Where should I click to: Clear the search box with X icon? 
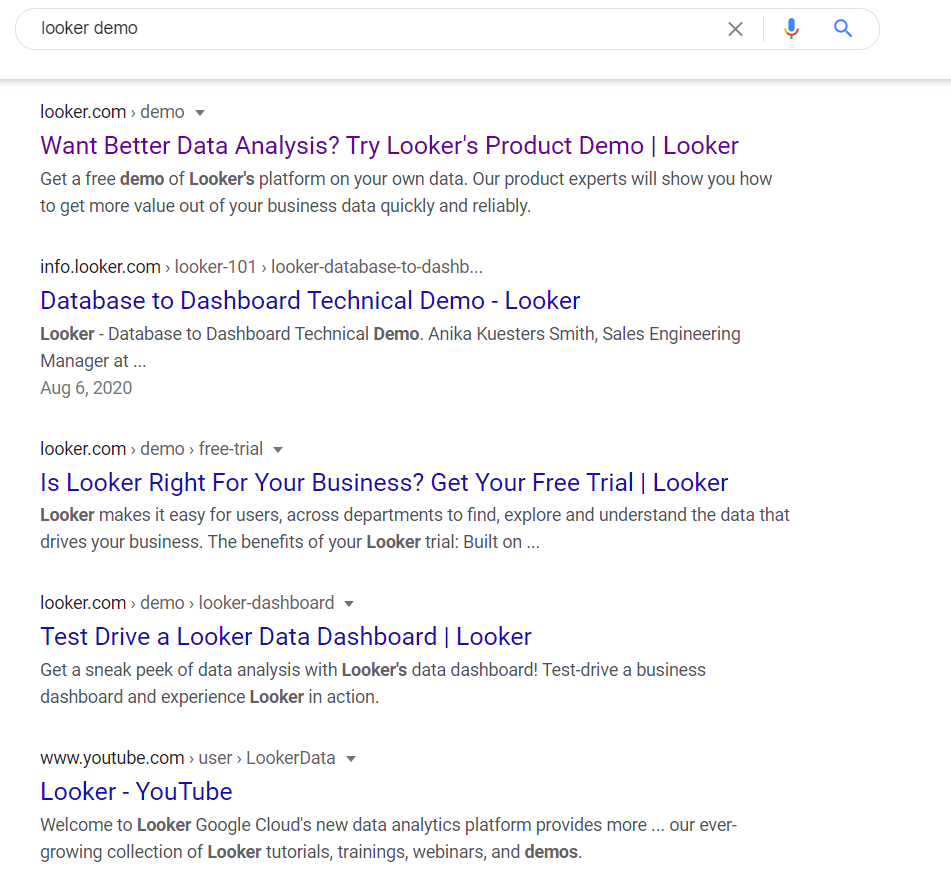point(735,29)
